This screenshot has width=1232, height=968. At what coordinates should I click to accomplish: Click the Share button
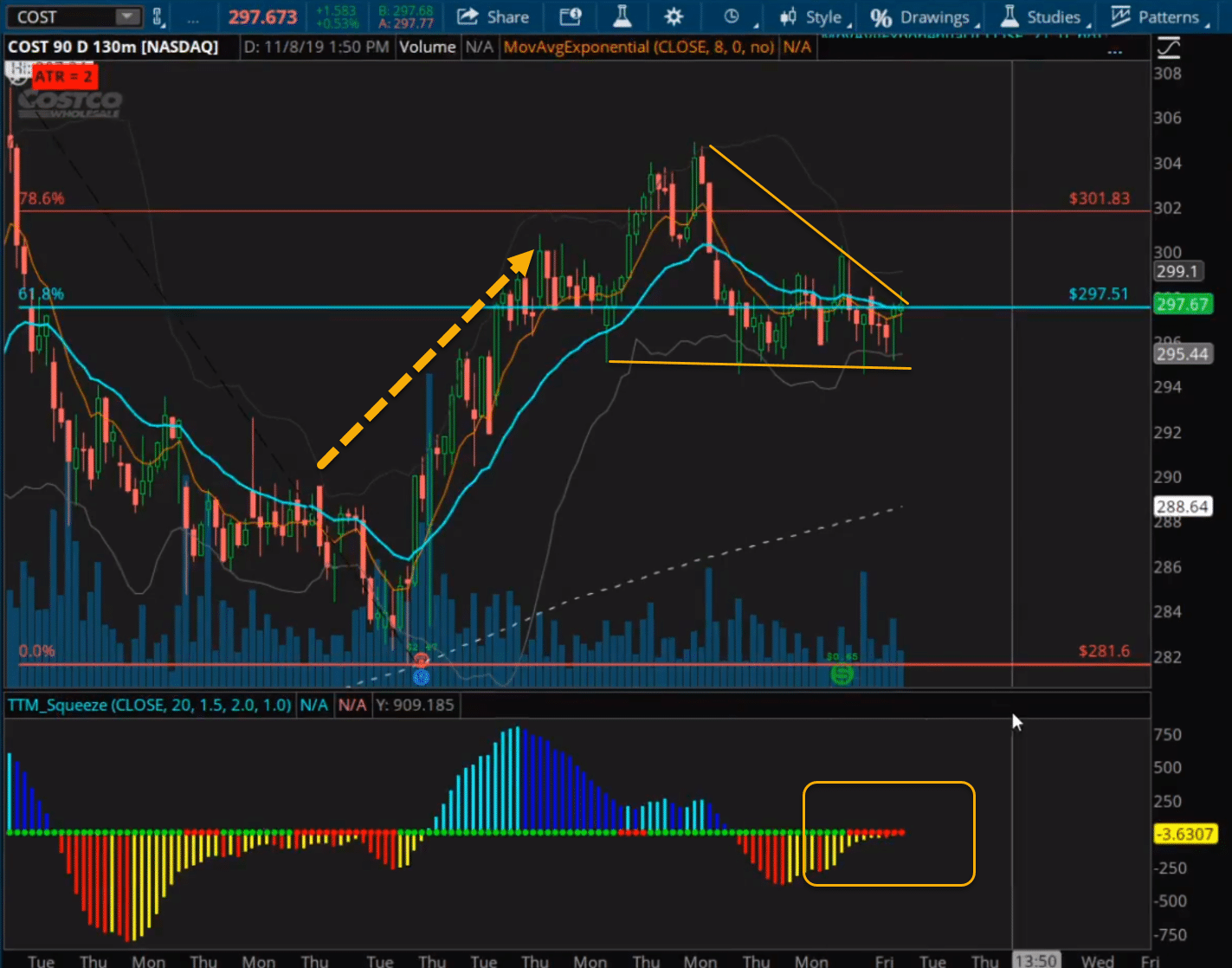pyautogui.click(x=493, y=16)
